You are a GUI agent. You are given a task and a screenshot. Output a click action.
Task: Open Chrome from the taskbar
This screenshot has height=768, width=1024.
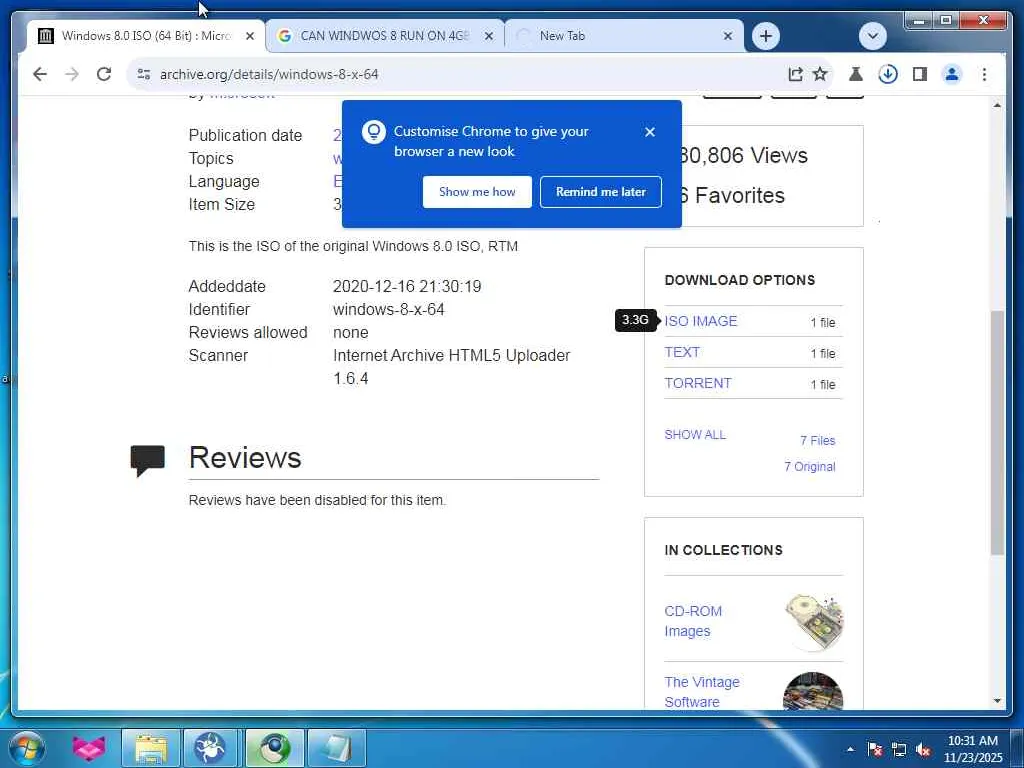(274, 748)
